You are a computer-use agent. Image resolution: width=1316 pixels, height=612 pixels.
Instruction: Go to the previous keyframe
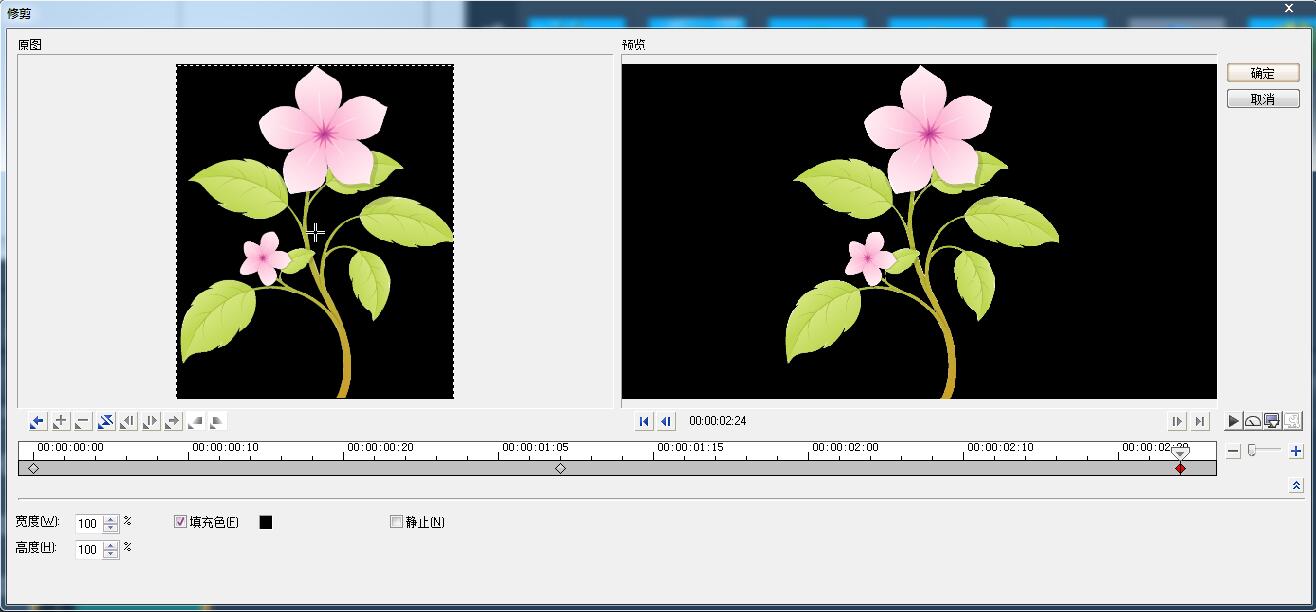tap(38, 422)
